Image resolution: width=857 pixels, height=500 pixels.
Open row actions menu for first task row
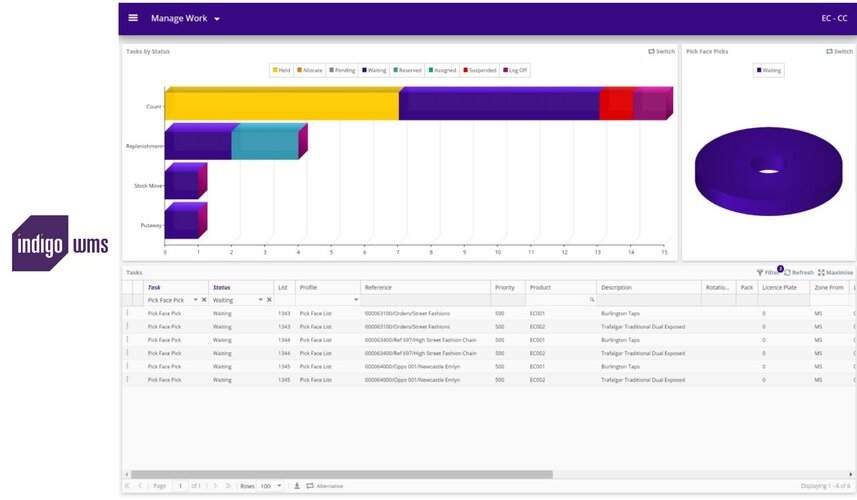tap(127, 313)
